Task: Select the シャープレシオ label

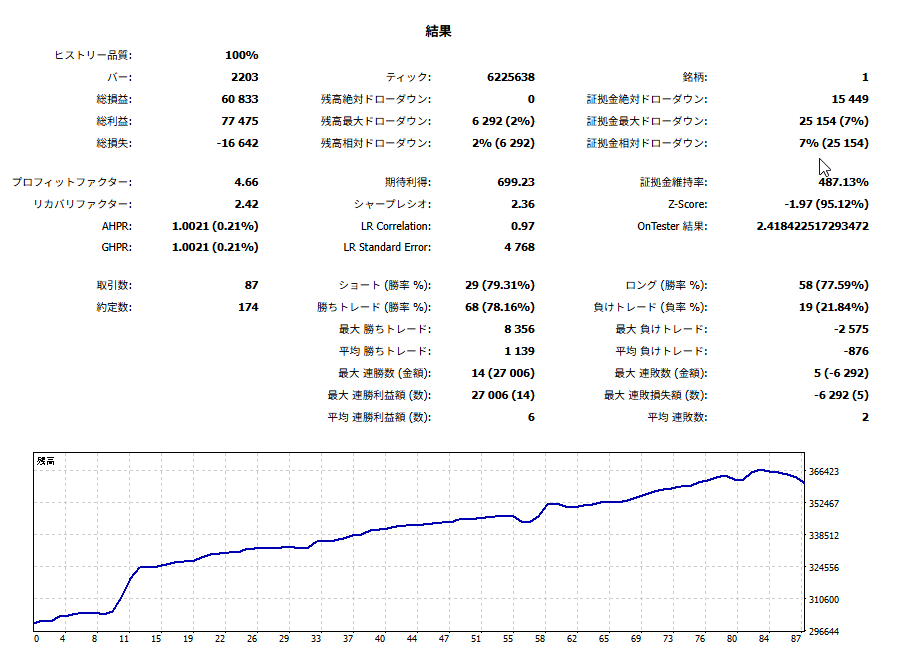Action: point(393,204)
